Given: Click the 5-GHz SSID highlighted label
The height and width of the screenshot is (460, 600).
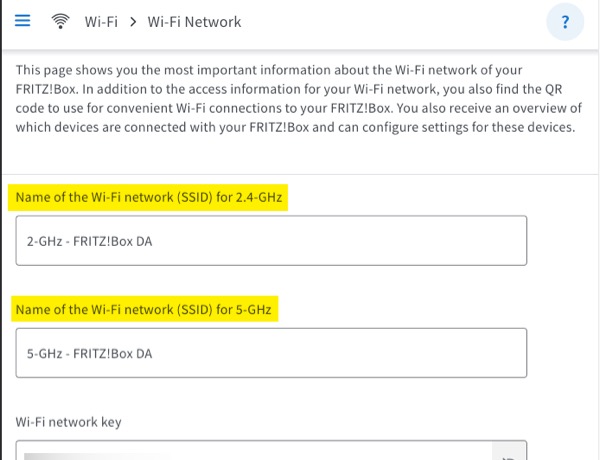Looking at the screenshot, I should [x=144, y=309].
